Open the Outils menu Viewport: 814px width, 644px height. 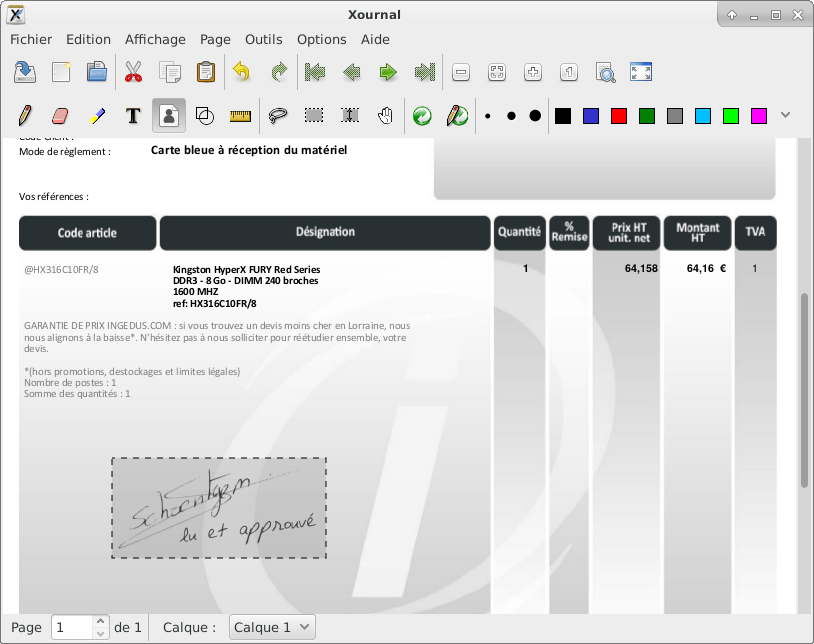(264, 39)
